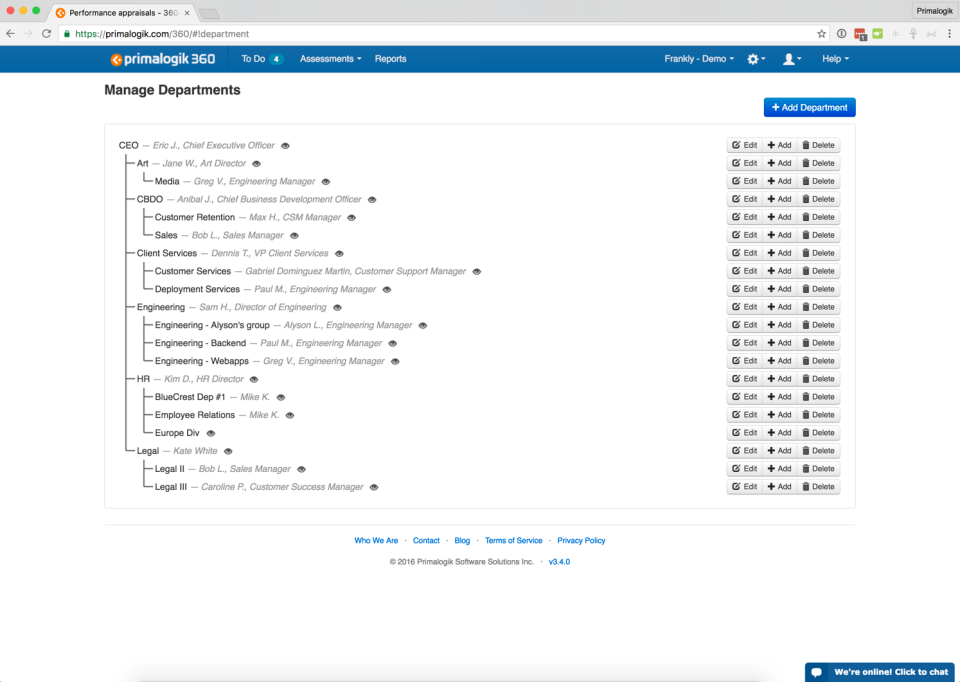Screen dimensions: 960x682
Task: Open the chat bubble widget
Action: tap(880, 672)
